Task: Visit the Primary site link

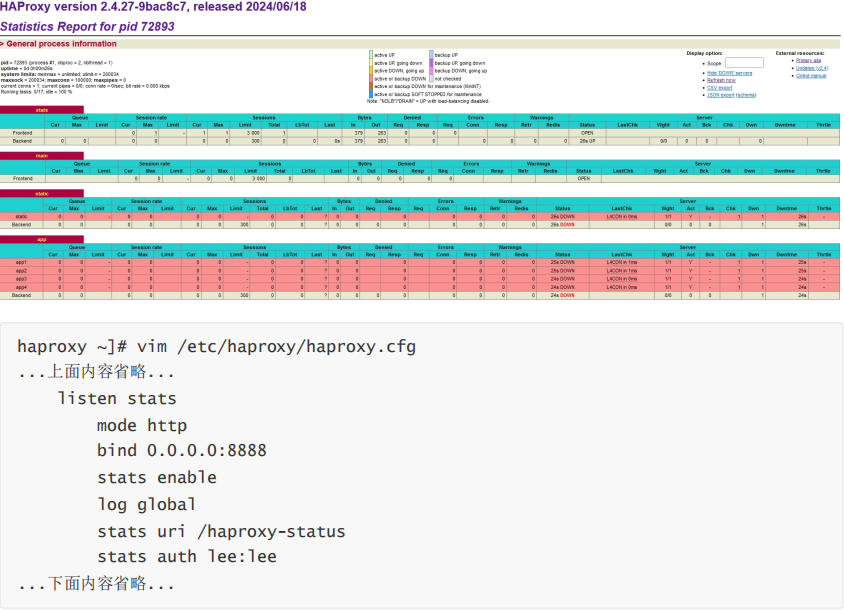Action: [x=808, y=61]
